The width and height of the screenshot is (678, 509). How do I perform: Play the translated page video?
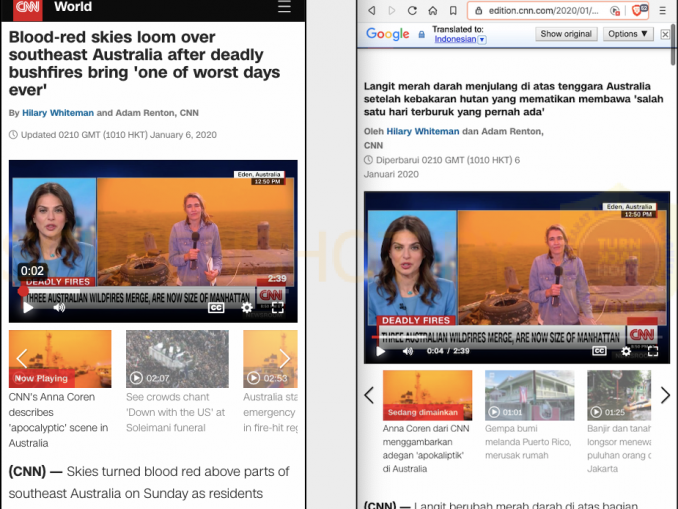pos(381,351)
